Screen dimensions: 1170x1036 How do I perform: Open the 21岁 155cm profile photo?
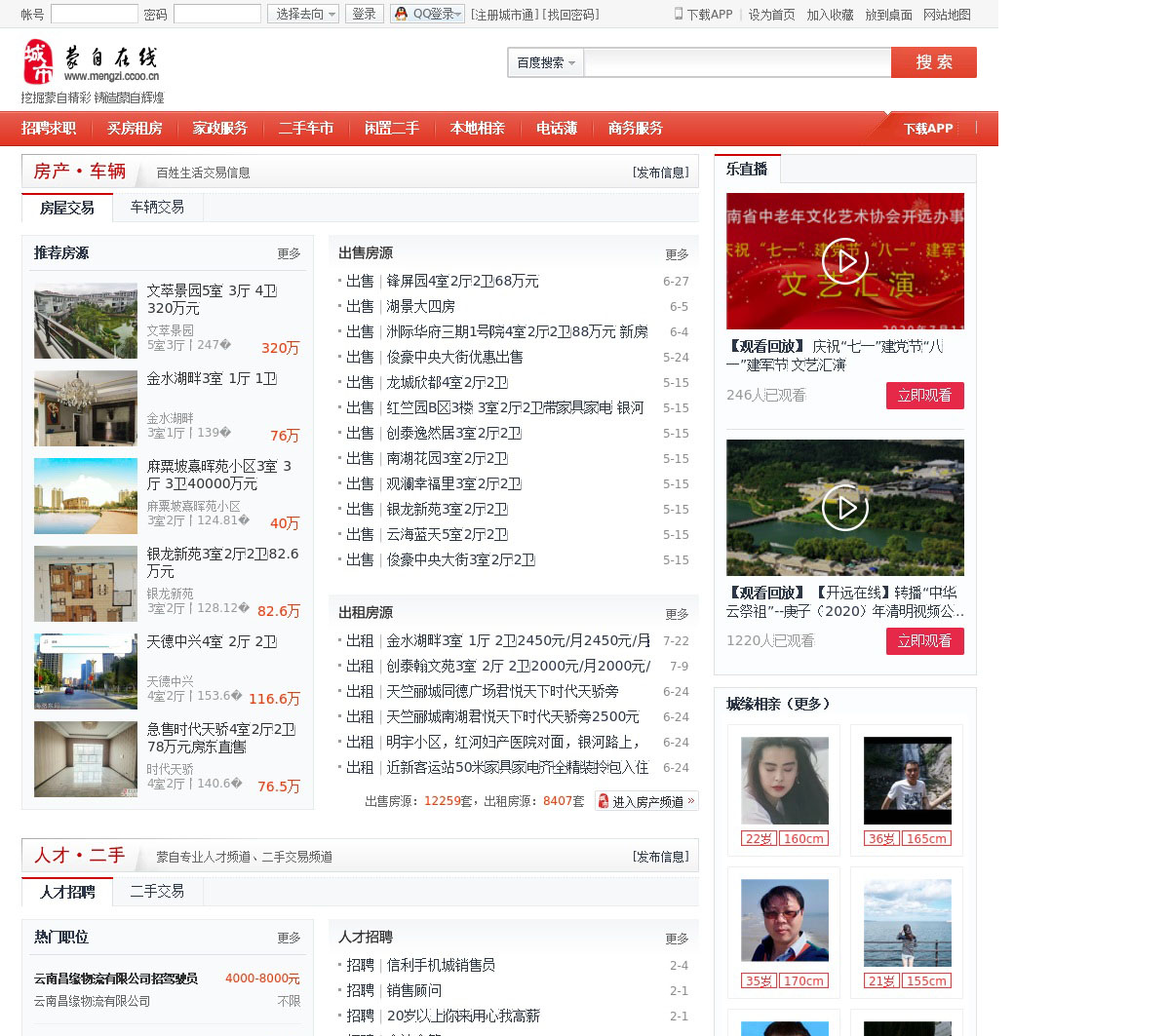[908, 923]
